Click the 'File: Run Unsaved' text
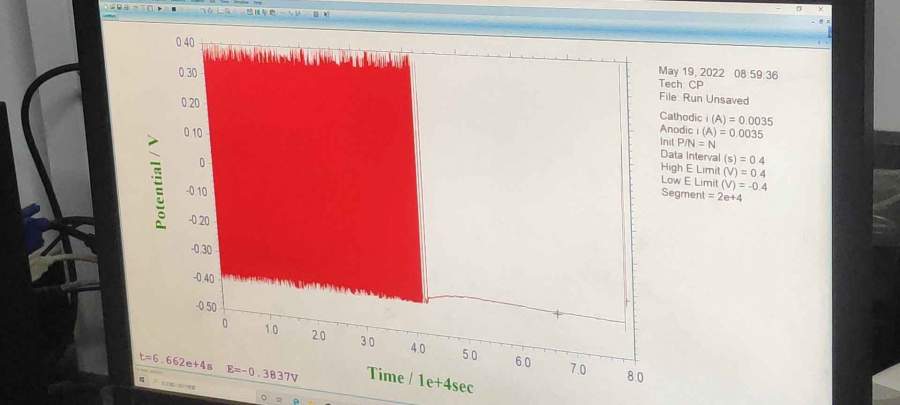This screenshot has height=405, width=900. click(704, 99)
